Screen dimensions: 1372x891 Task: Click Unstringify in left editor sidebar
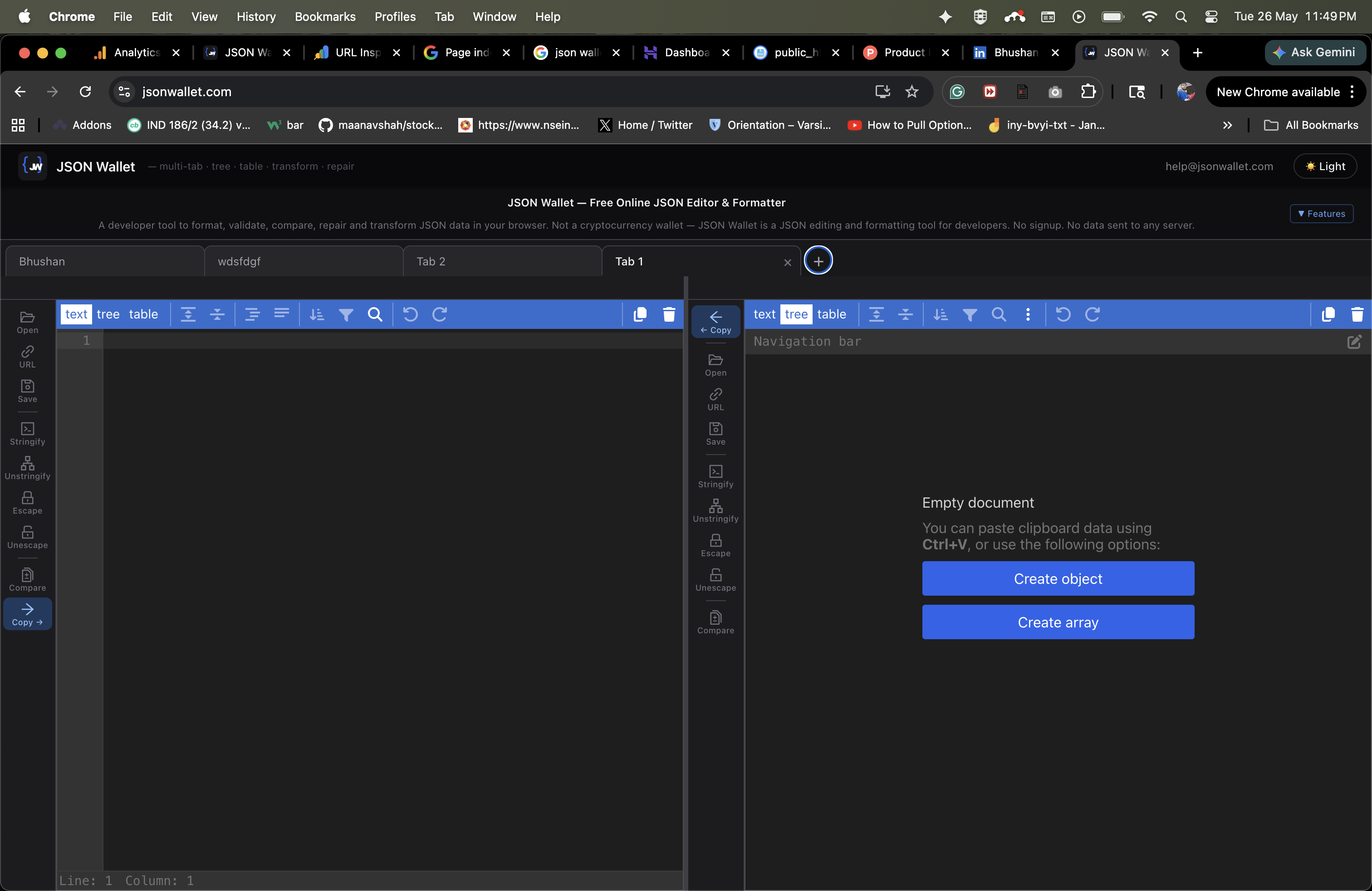[27, 469]
